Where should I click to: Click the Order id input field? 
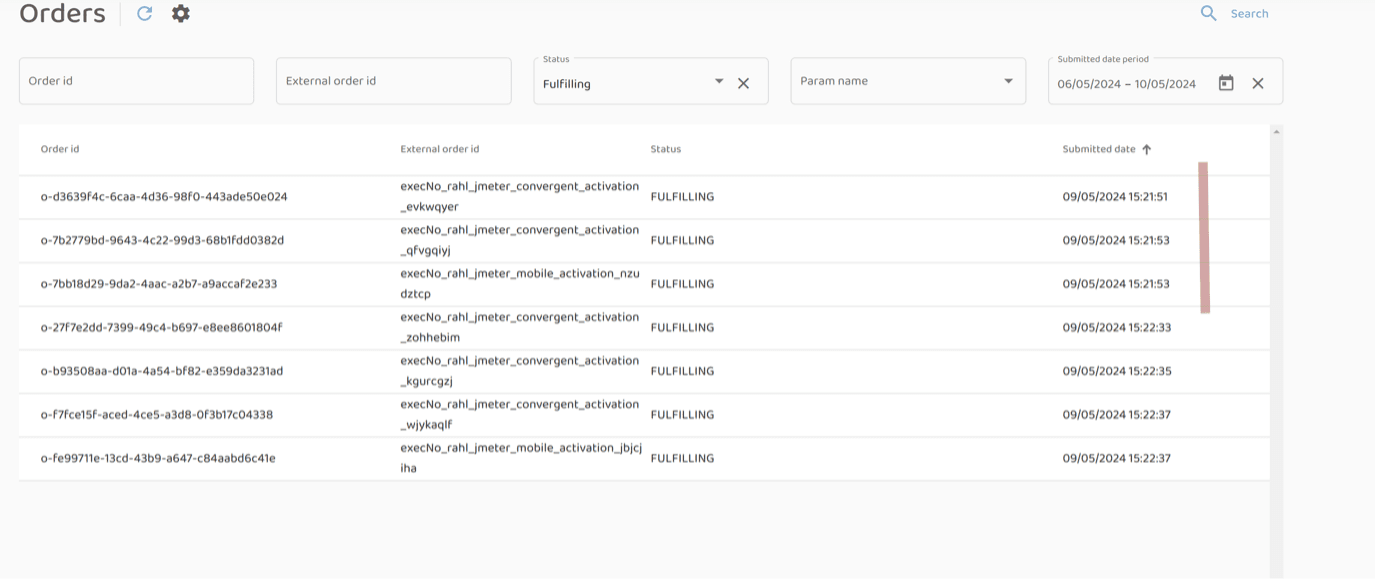136,81
